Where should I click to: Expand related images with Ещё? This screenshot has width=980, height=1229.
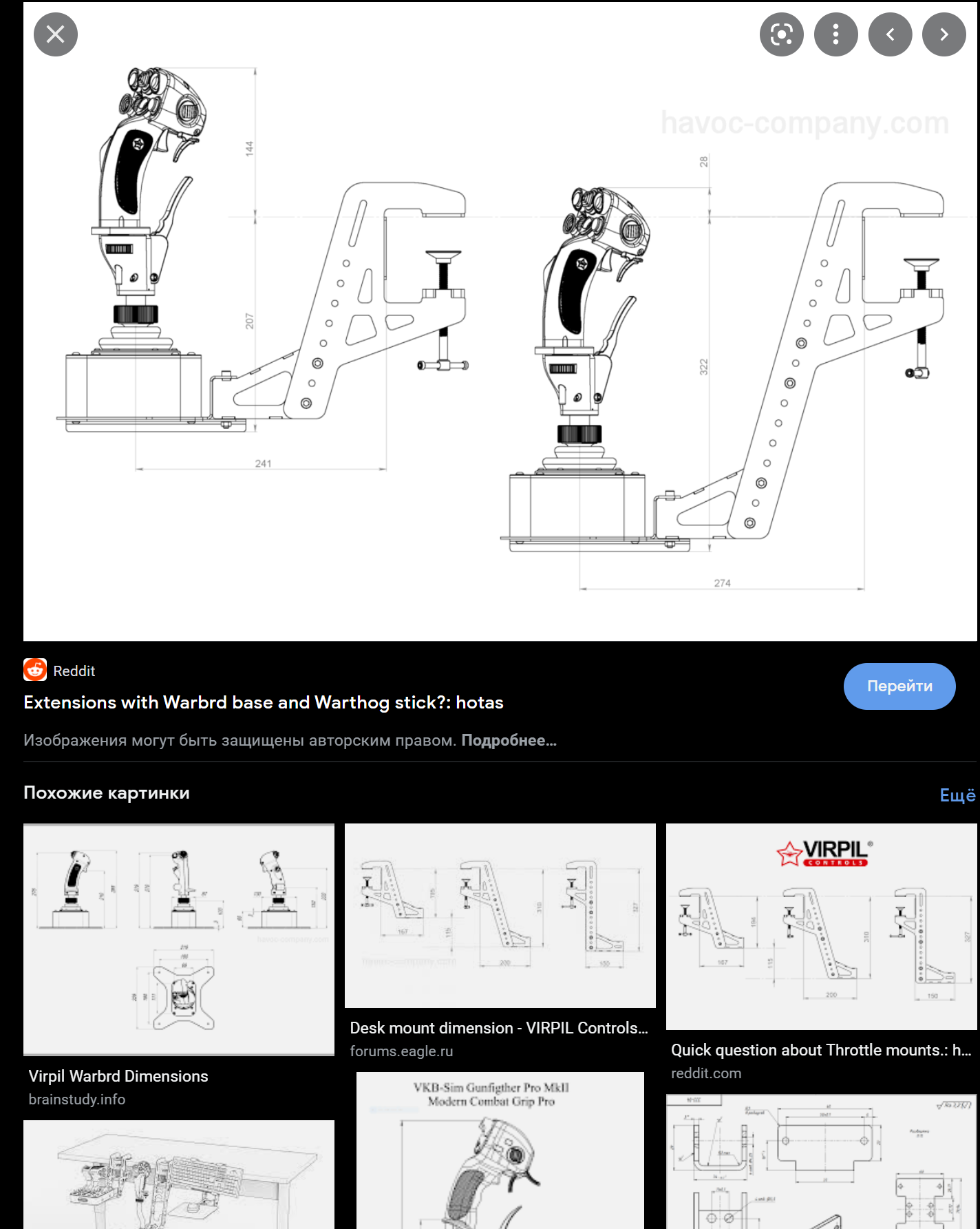[x=957, y=795]
